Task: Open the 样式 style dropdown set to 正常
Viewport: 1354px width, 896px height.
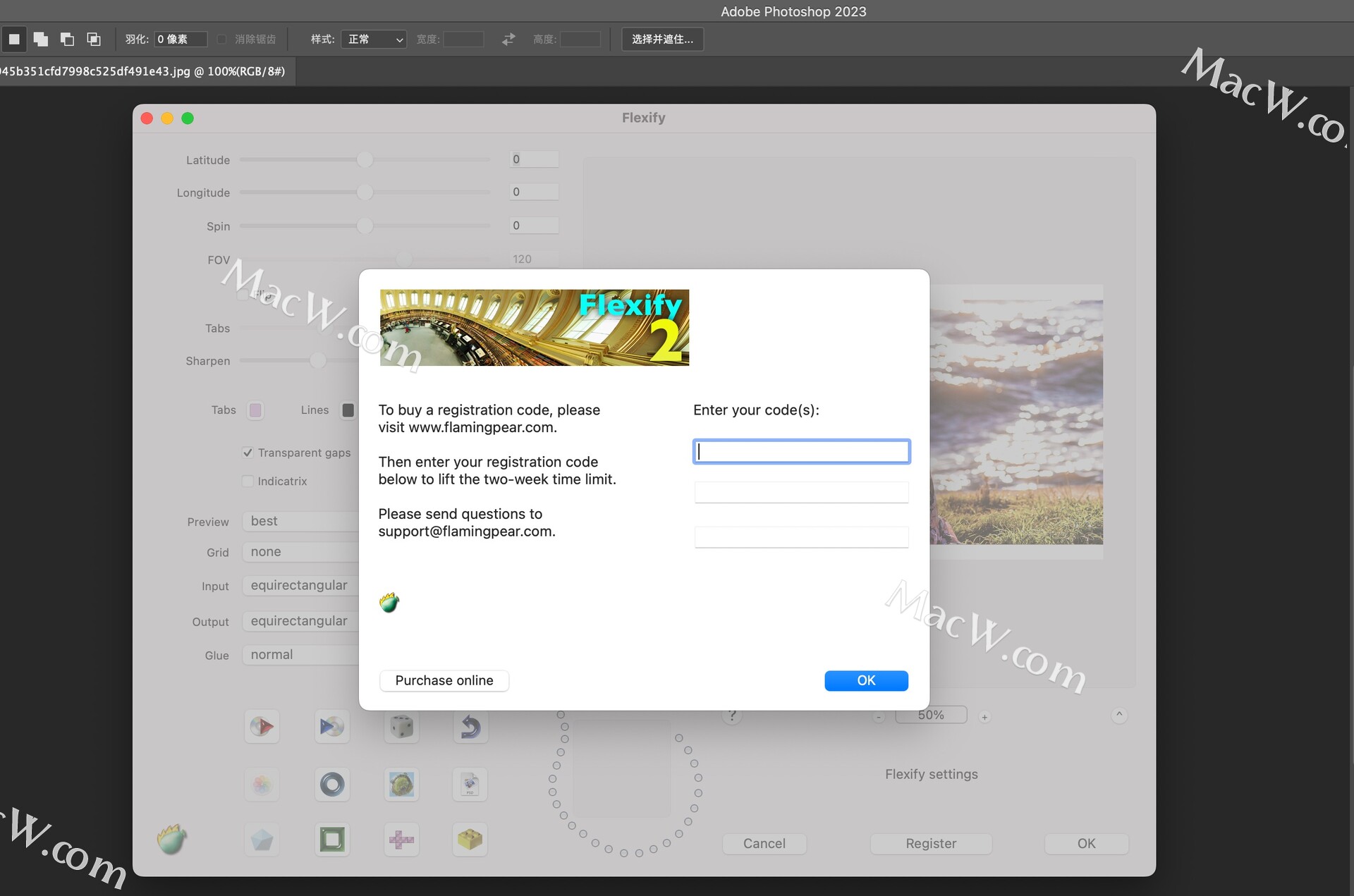Action: [374, 39]
